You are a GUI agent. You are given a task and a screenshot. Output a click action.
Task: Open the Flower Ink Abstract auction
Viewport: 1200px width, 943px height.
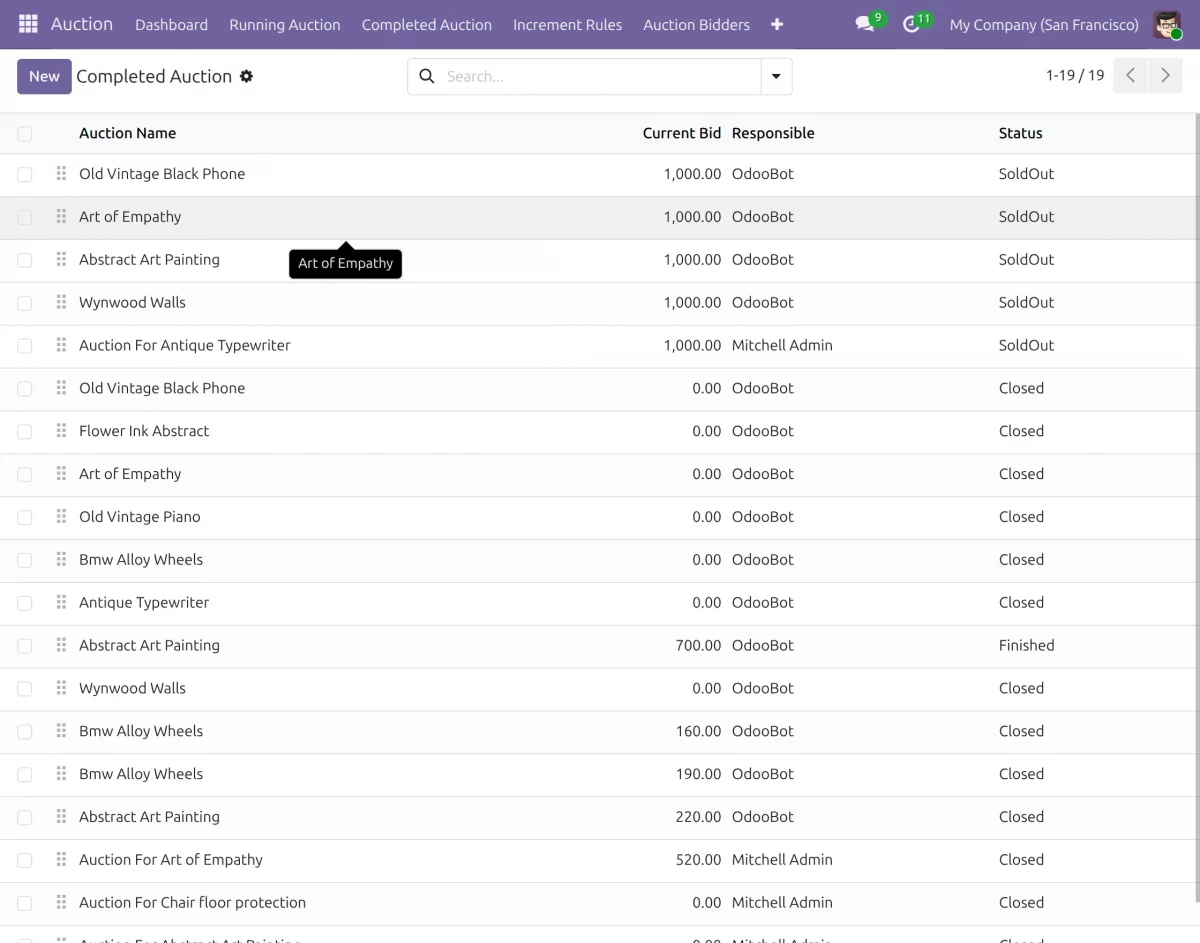[144, 431]
